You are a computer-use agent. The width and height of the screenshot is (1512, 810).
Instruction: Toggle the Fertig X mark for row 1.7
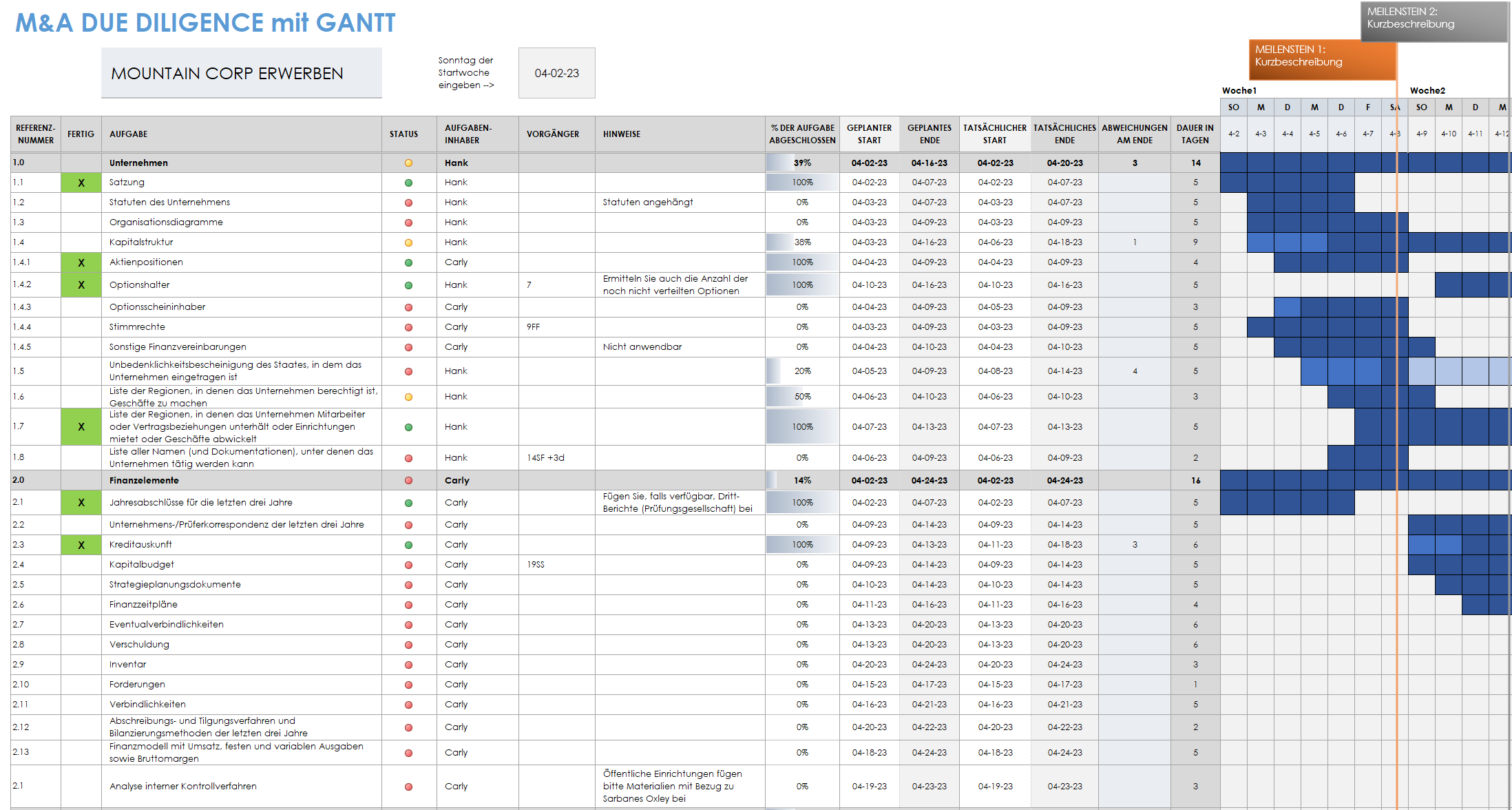[x=81, y=426]
